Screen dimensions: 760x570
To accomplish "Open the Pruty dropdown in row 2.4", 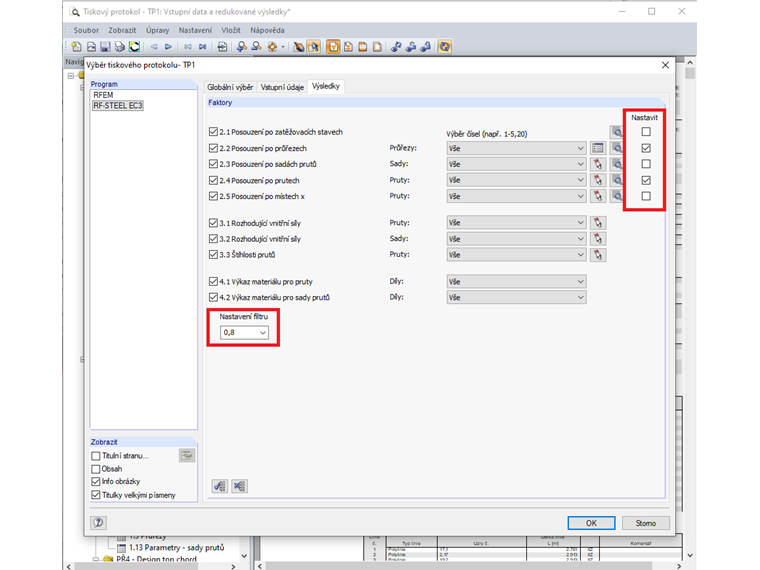I will [x=516, y=180].
